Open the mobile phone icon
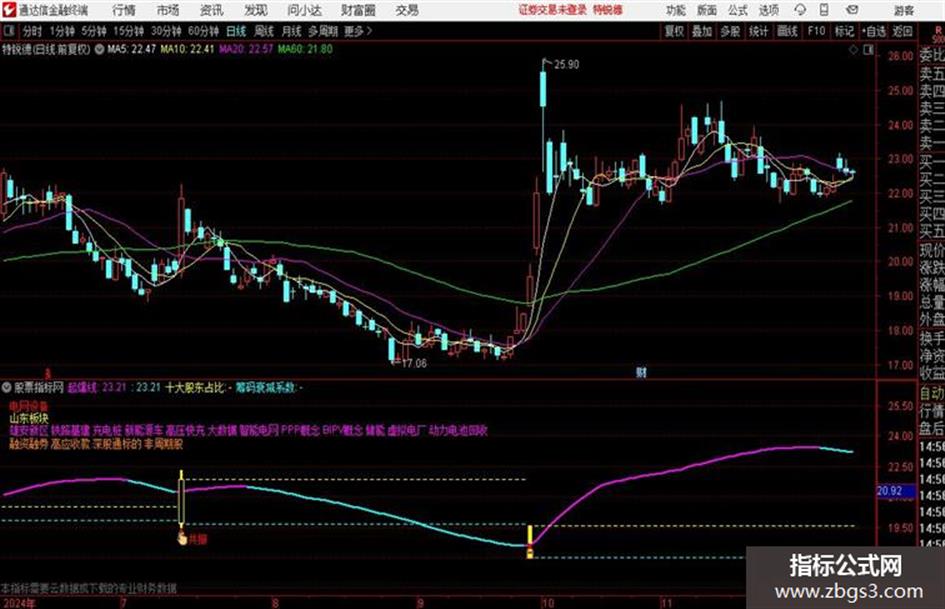 (x=824, y=10)
